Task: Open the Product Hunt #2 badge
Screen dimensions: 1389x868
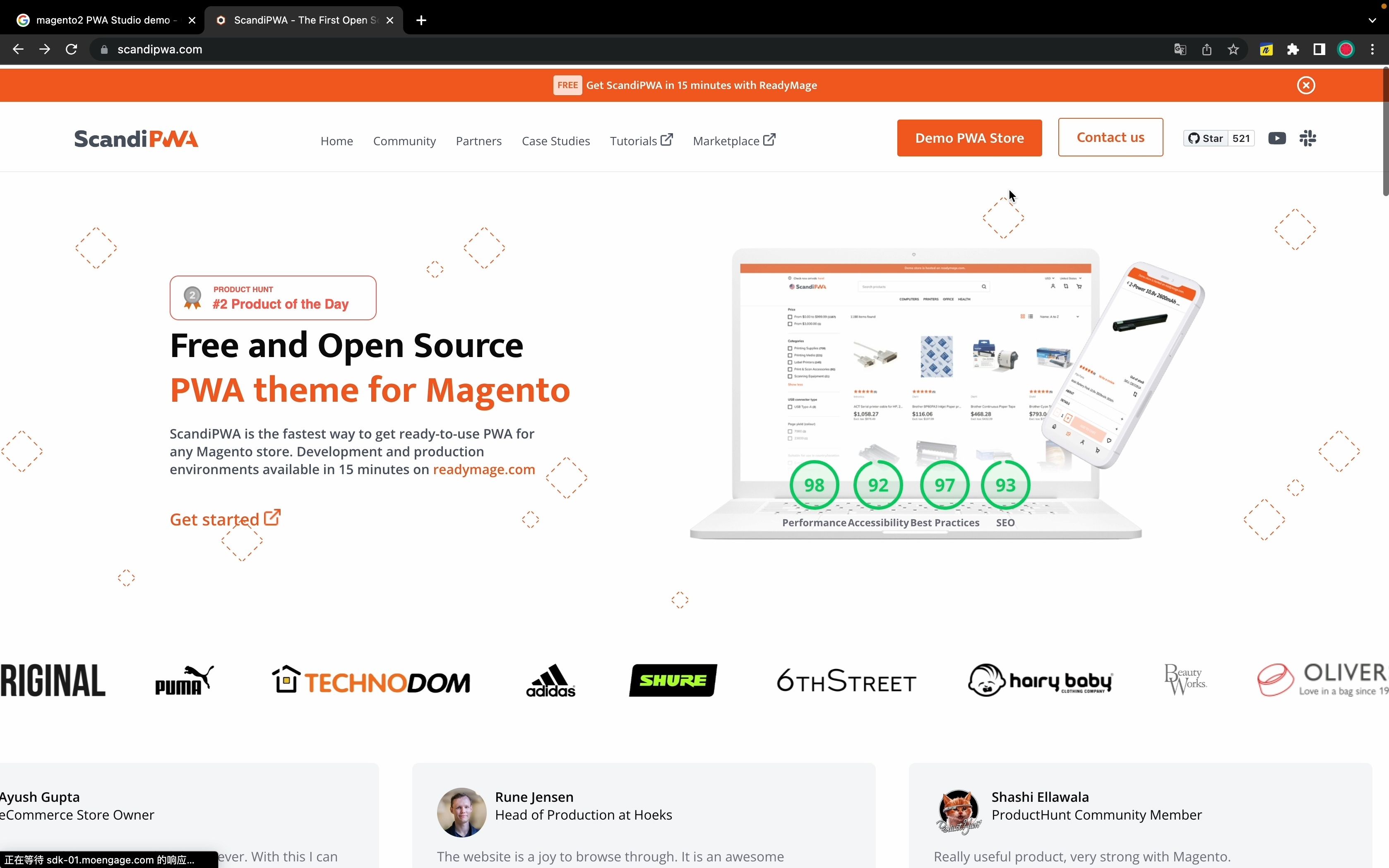Action: click(273, 298)
